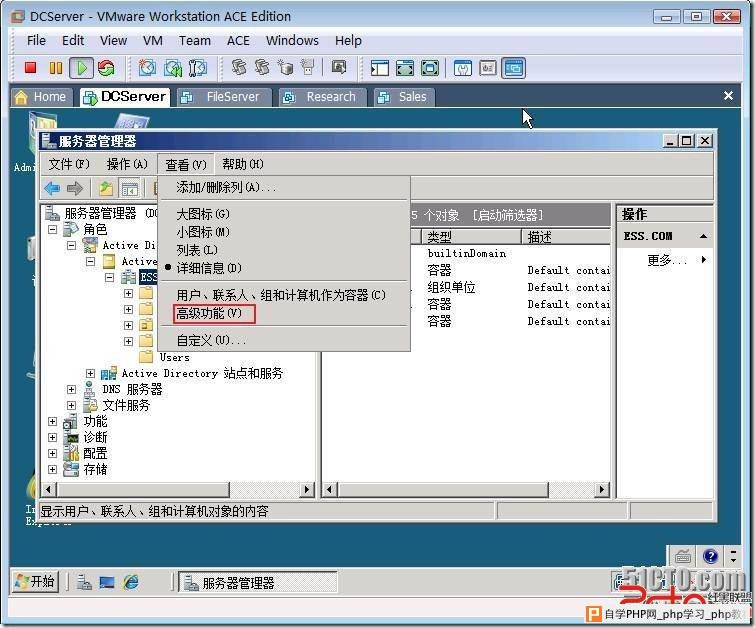
Task: Click the left pane scroll-right arrow
Action: [307, 490]
